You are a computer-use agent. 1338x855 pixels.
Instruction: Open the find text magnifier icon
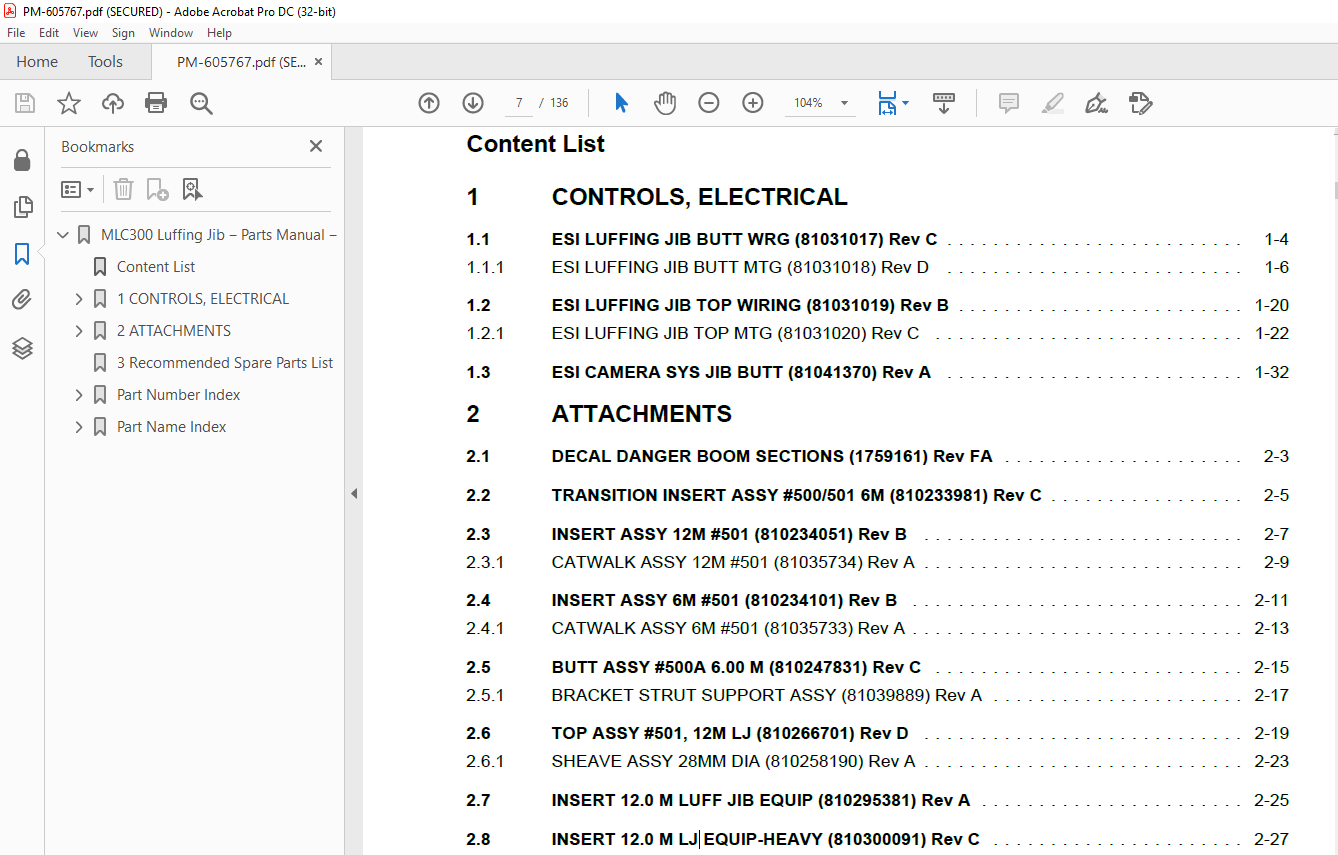201,103
